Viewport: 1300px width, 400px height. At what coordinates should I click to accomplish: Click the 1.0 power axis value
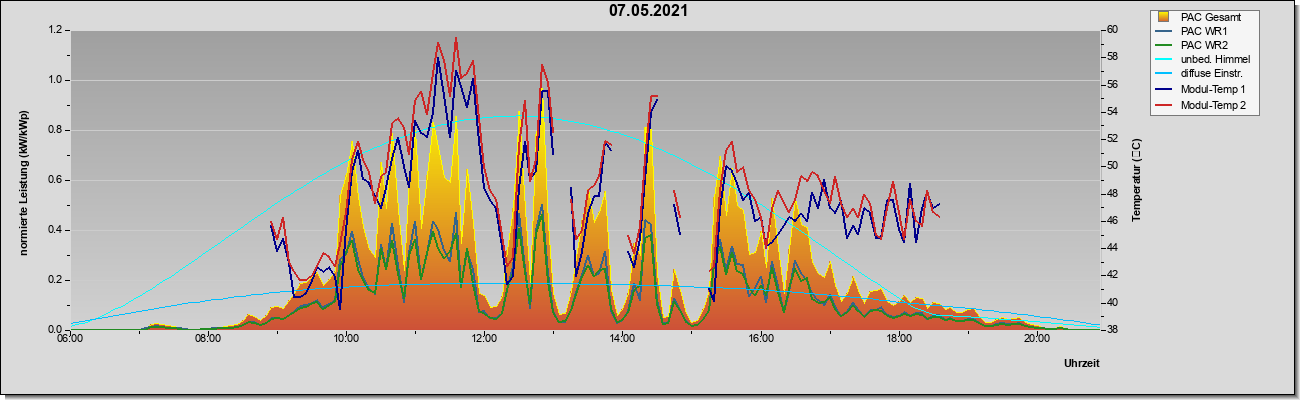click(54, 80)
